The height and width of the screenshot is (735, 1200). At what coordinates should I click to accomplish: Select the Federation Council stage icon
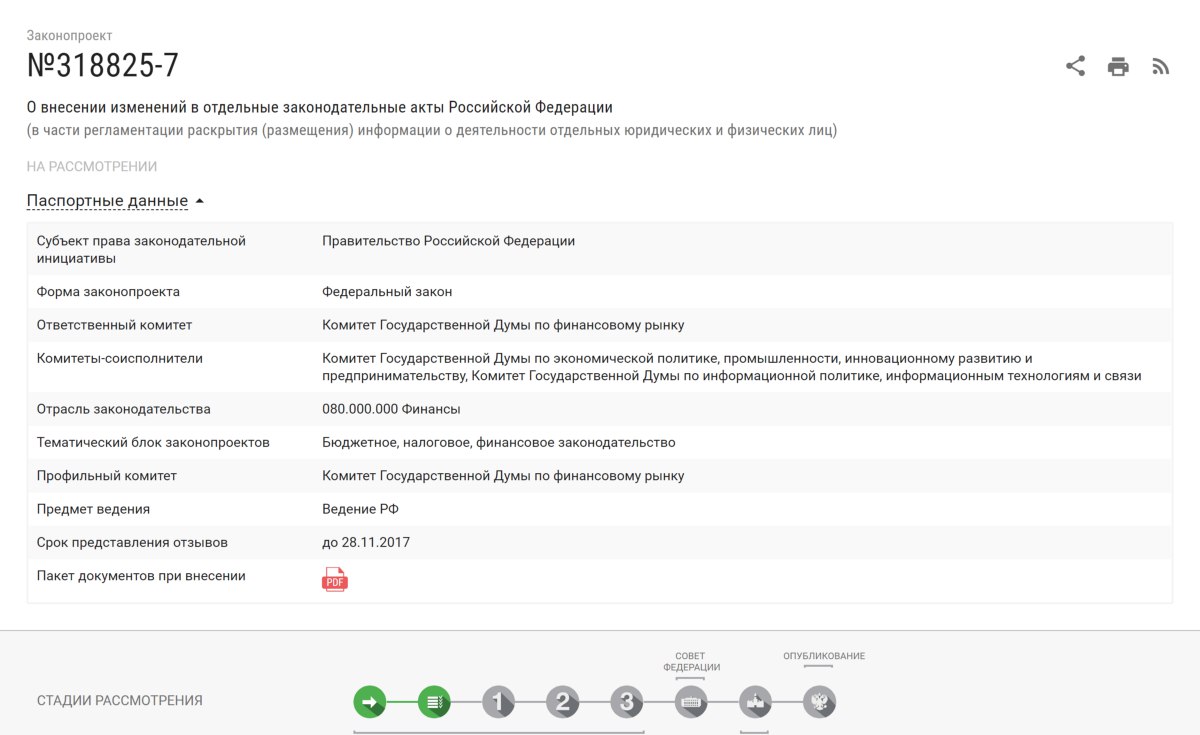[x=691, y=702]
